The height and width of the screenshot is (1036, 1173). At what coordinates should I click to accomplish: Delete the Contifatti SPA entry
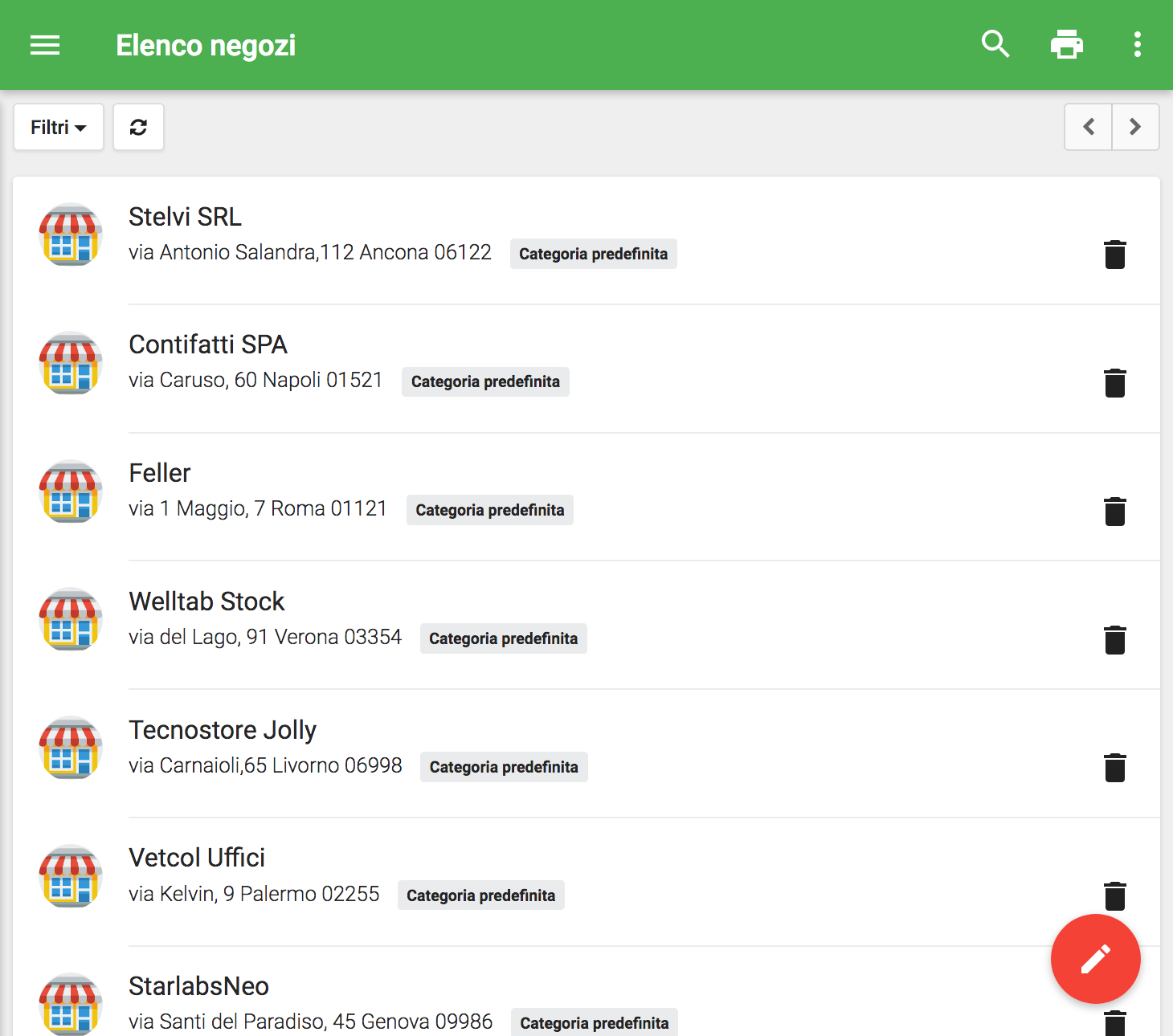tap(1114, 383)
